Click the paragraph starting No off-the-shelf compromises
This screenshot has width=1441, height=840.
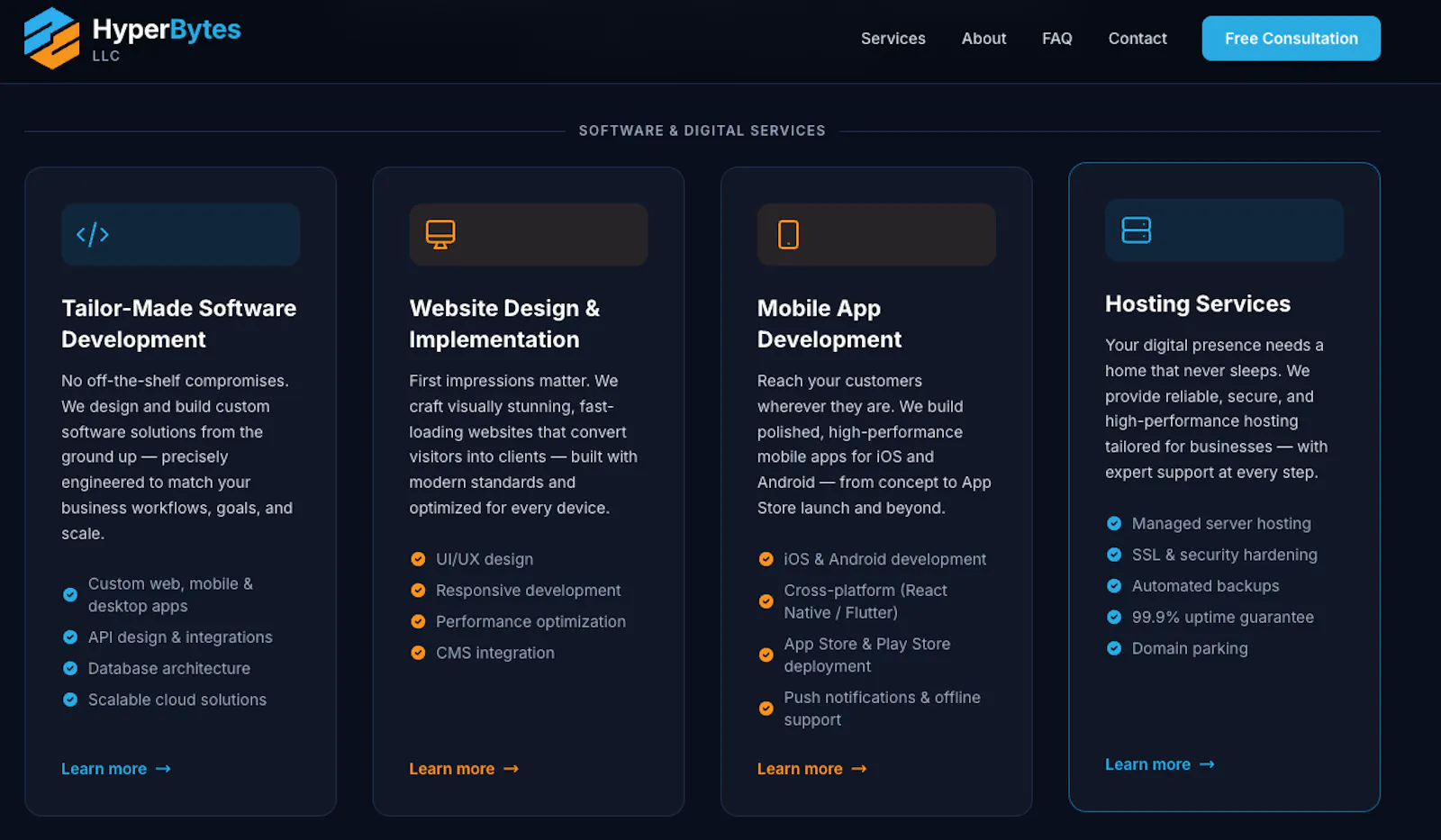(x=177, y=457)
